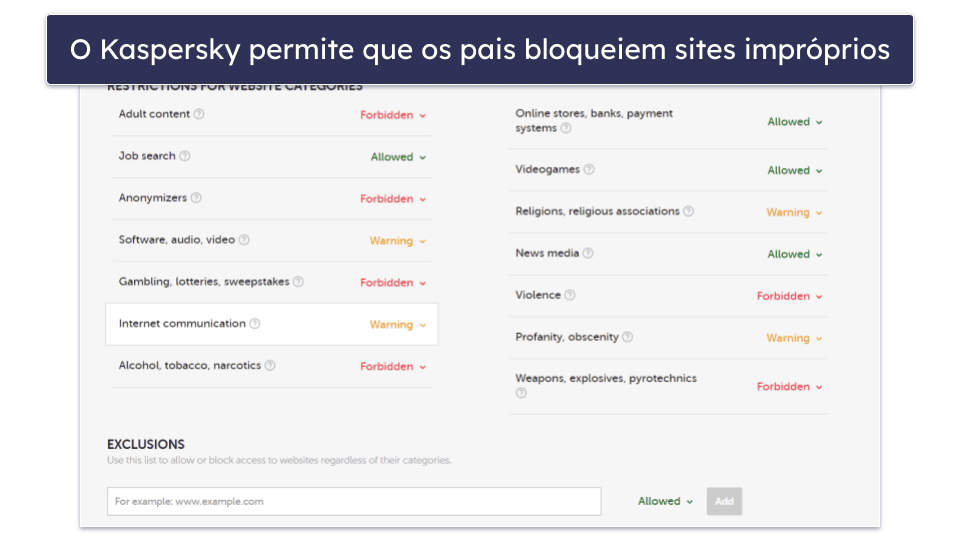Open Job search Allowed dropdown

coord(398,157)
